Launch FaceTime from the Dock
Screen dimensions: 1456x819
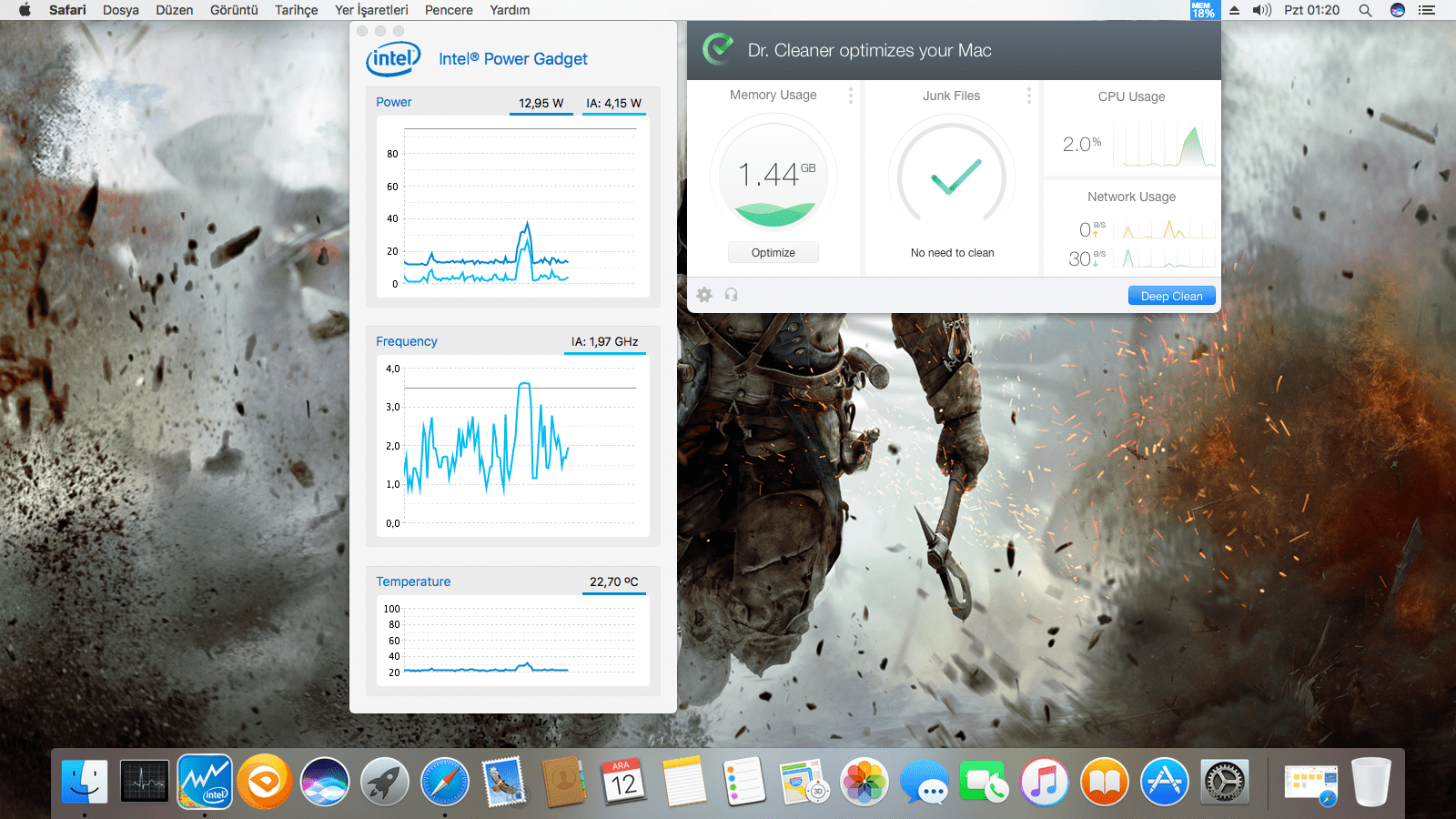(984, 782)
